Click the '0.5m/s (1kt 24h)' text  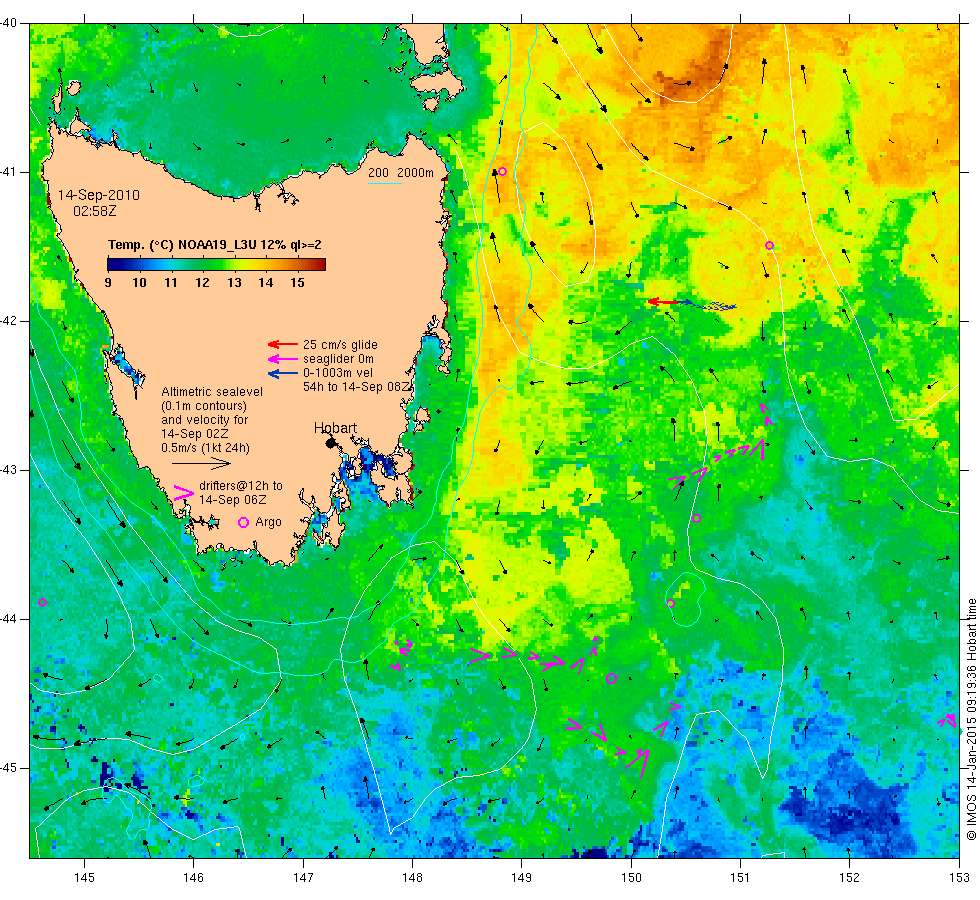pos(205,448)
